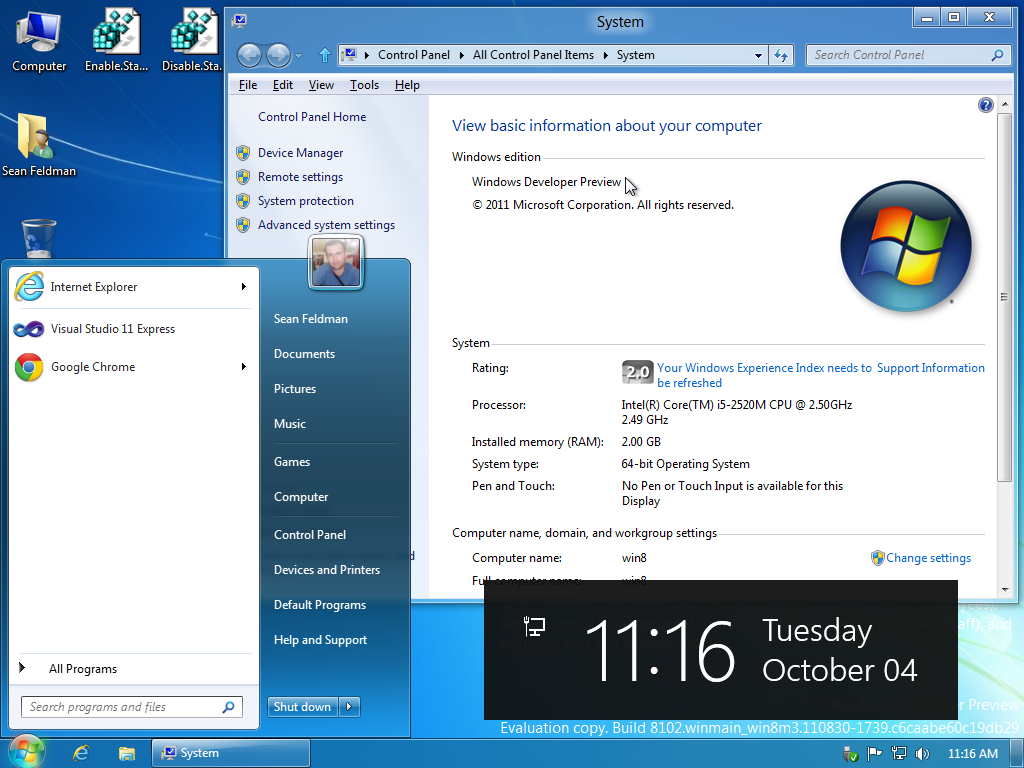Select the Enable.Sta... registry file icon
Screen dimensions: 1024x768
click(x=116, y=41)
